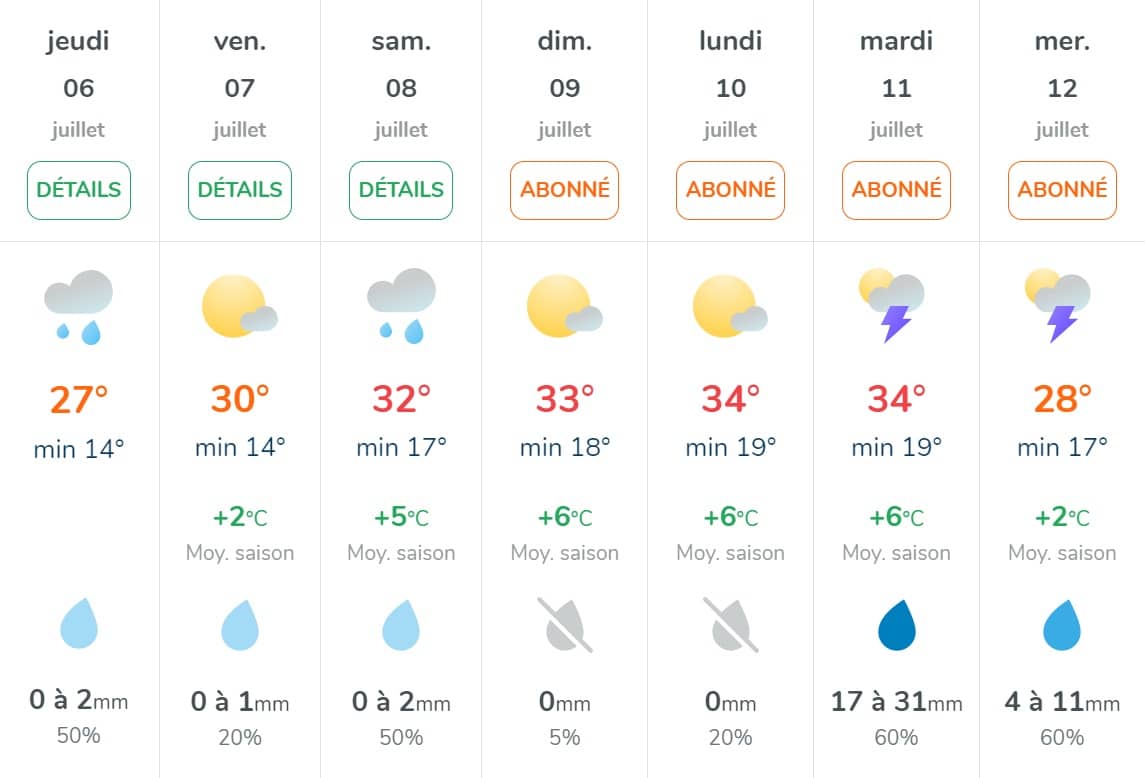Click the thunderstorm icon for mercredi

pos(1057,305)
